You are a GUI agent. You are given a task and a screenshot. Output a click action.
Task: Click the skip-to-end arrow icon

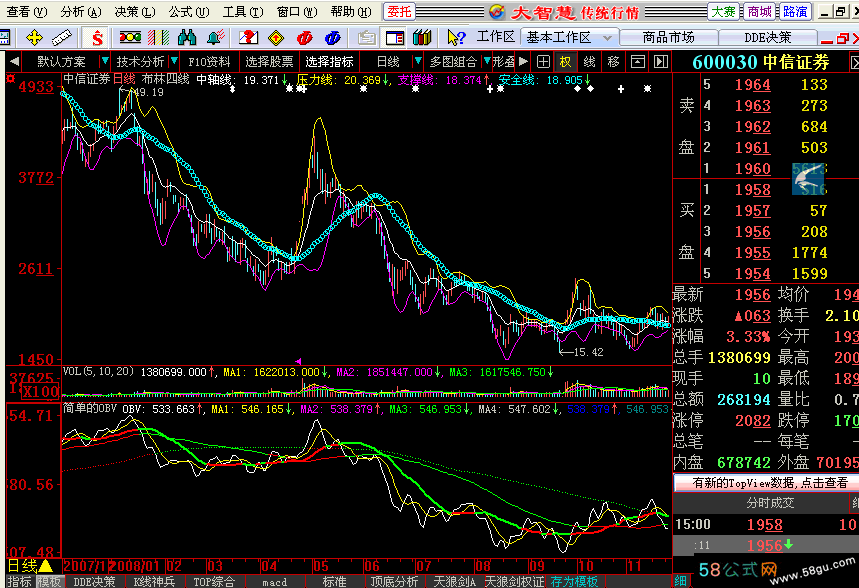tap(661, 62)
